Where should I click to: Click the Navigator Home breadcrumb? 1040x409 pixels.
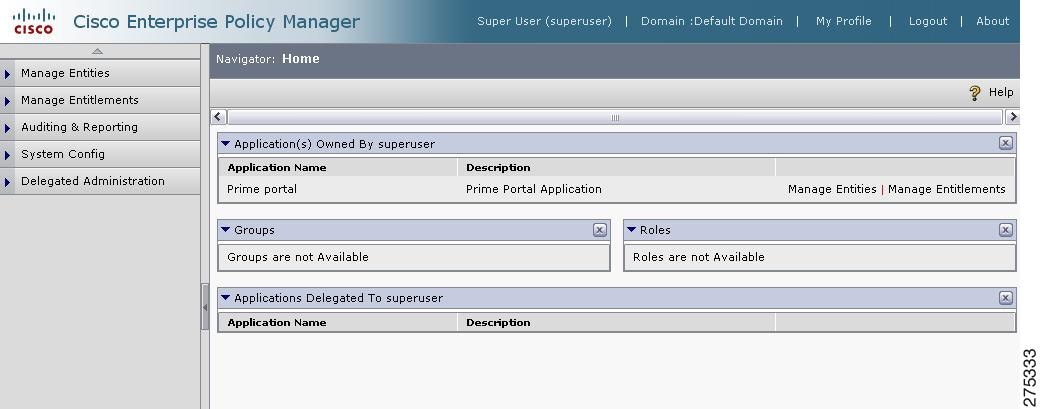click(300, 59)
